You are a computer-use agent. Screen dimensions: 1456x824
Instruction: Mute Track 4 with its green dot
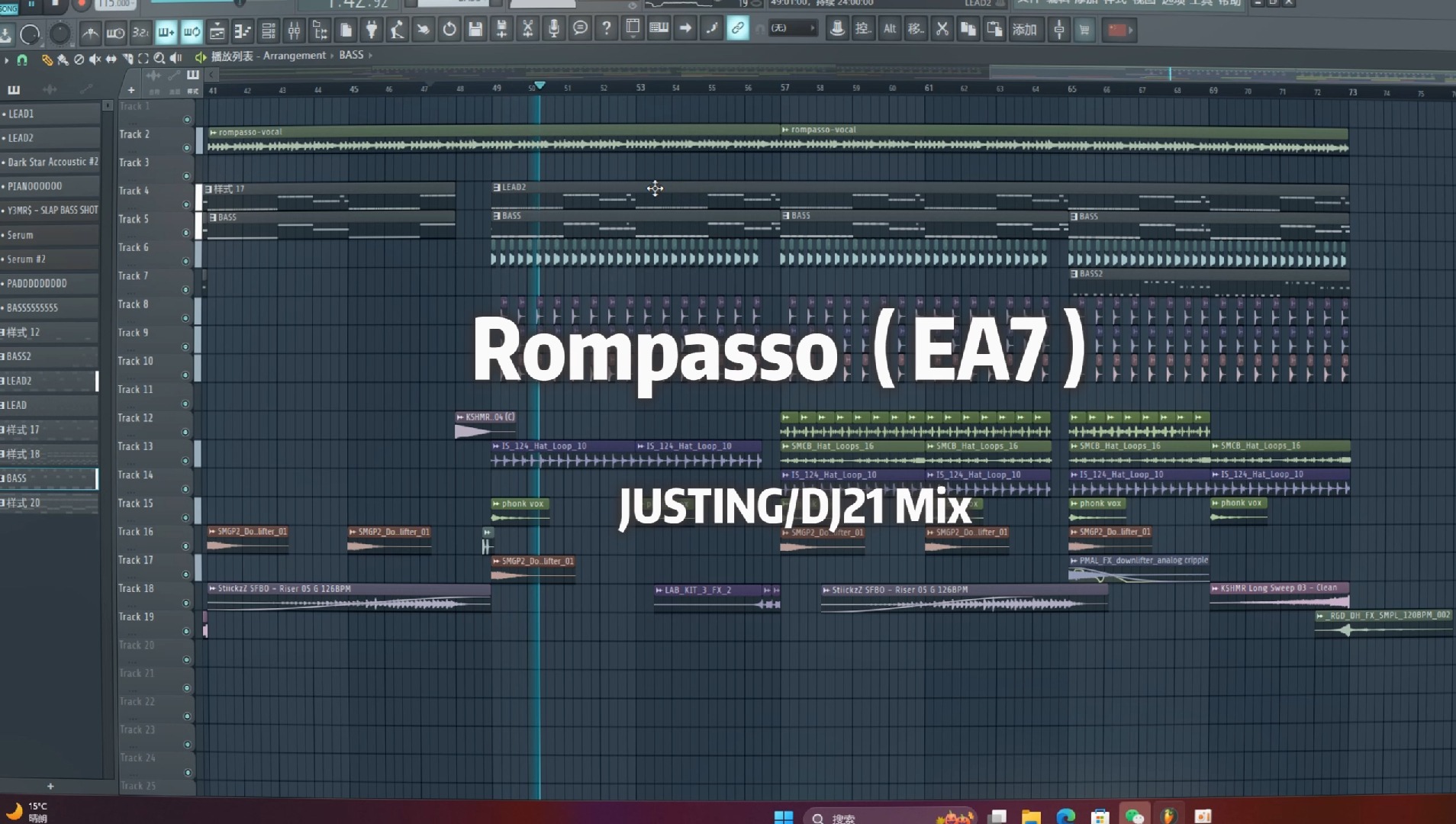click(186, 204)
